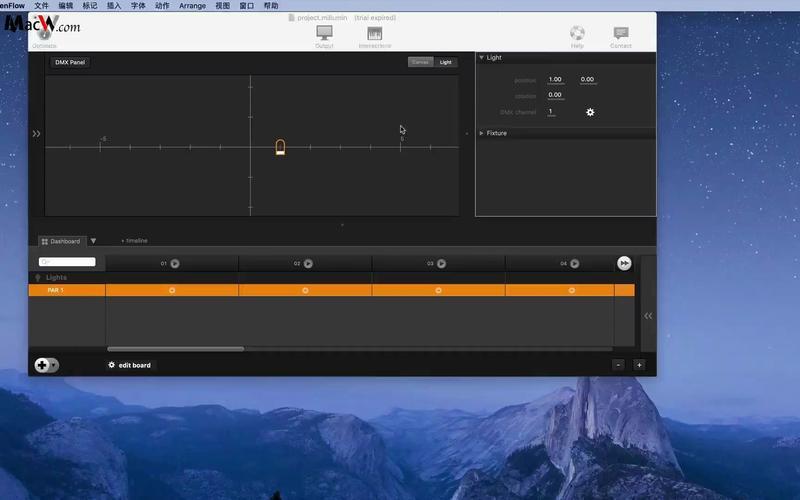Click PAR 1 cell in column 04
The height and width of the screenshot is (500, 800).
[571, 290]
